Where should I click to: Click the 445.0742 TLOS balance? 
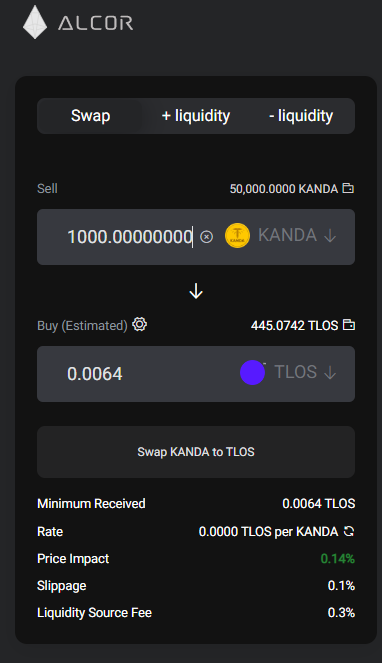pos(294,325)
